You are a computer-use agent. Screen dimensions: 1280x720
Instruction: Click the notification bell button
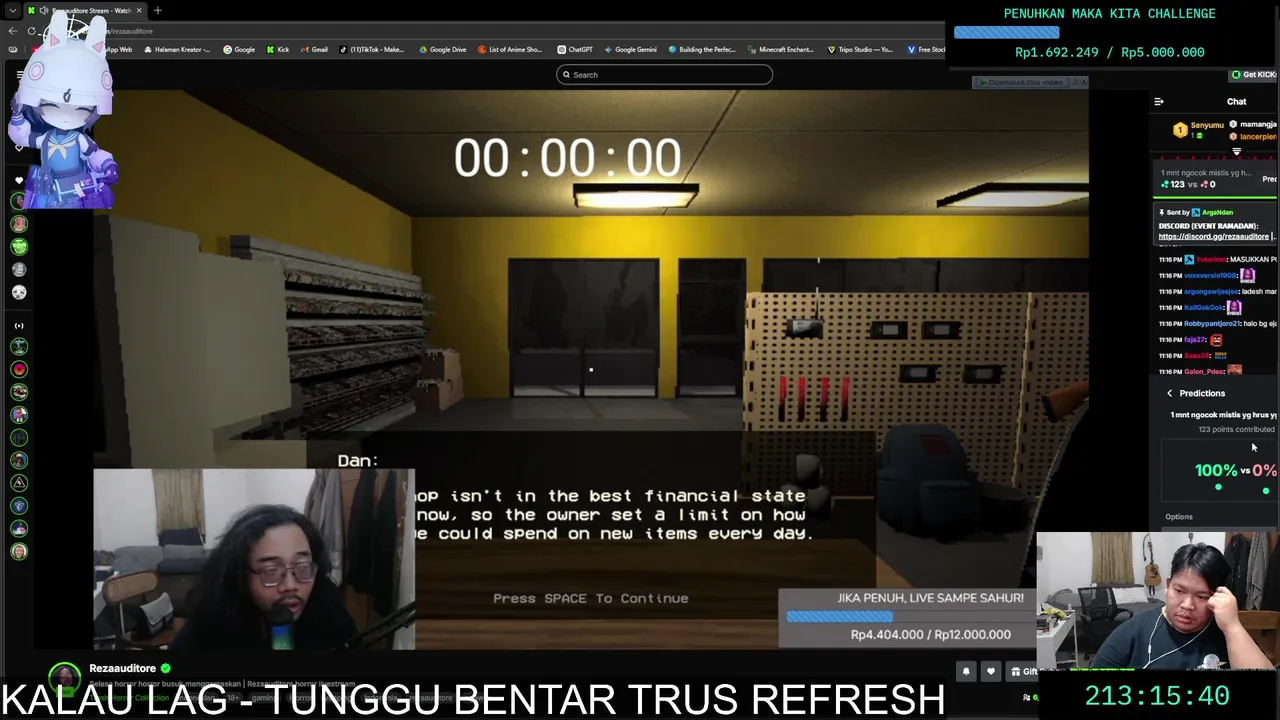tap(966, 671)
